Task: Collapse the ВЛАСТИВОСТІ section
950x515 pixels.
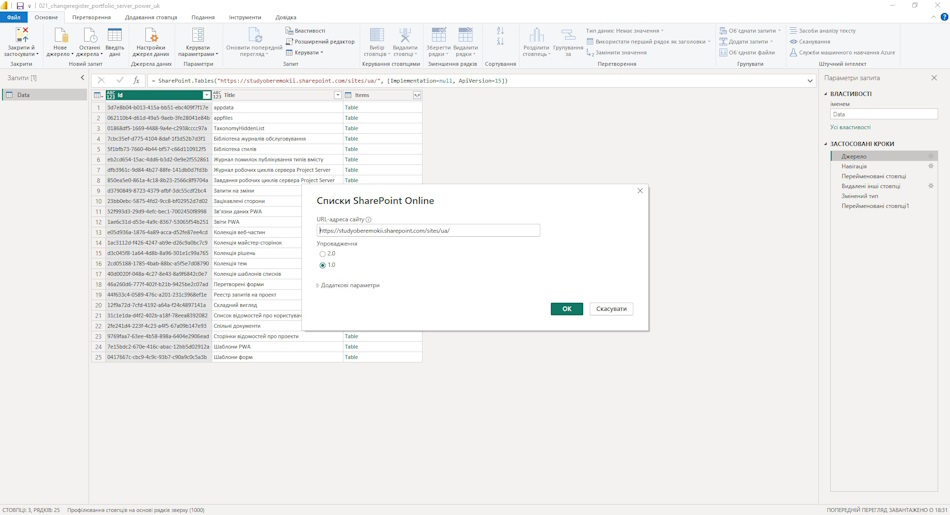Action: 826,94
